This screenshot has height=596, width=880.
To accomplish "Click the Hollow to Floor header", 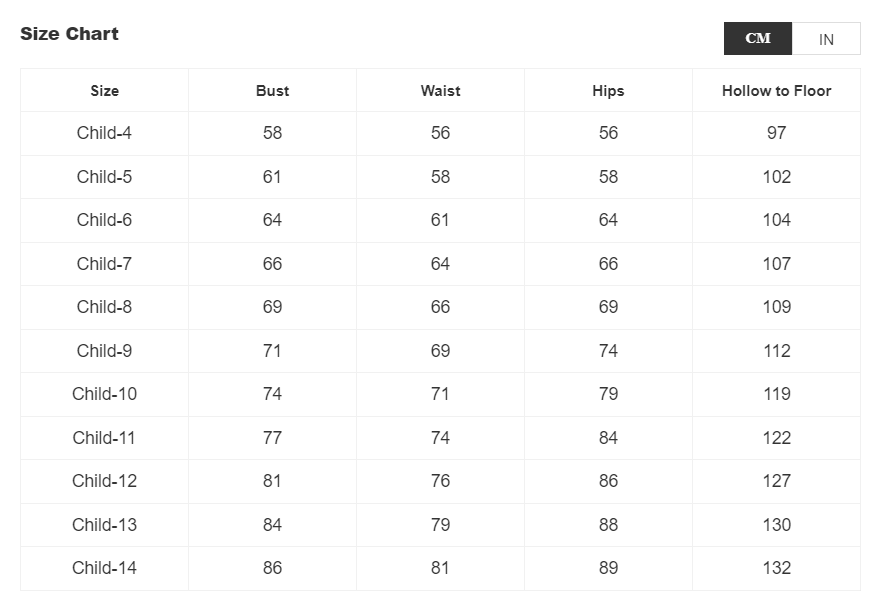I will click(x=776, y=91).
